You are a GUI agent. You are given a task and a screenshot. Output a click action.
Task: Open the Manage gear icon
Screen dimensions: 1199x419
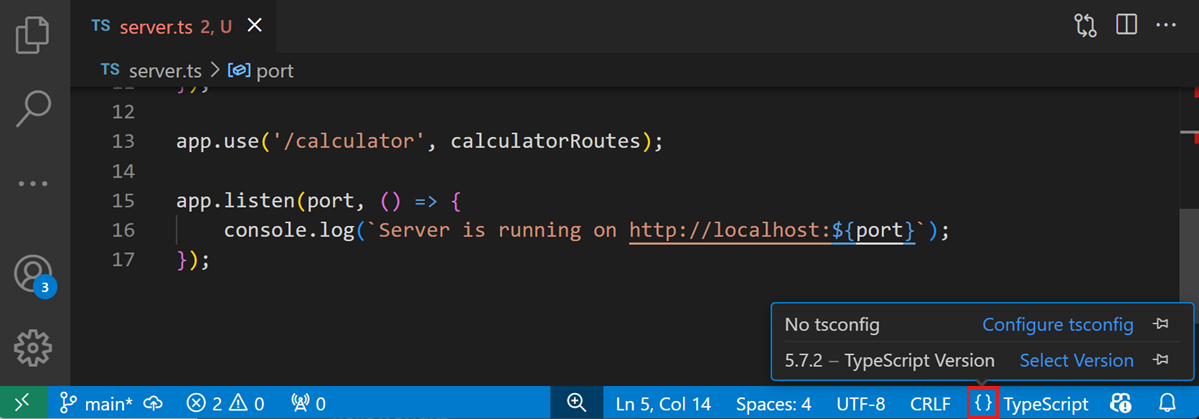(33, 348)
